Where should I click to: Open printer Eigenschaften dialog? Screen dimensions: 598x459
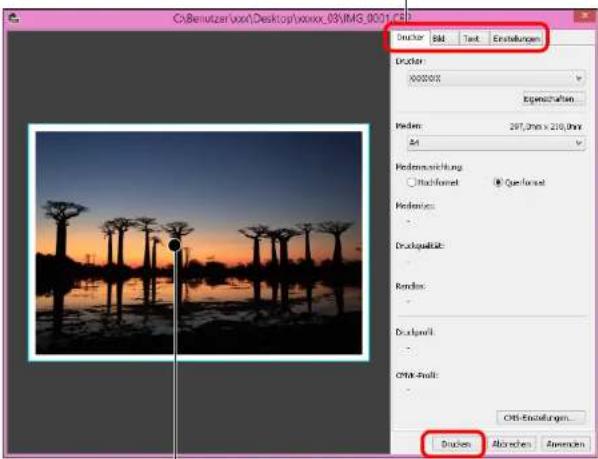[x=553, y=99]
